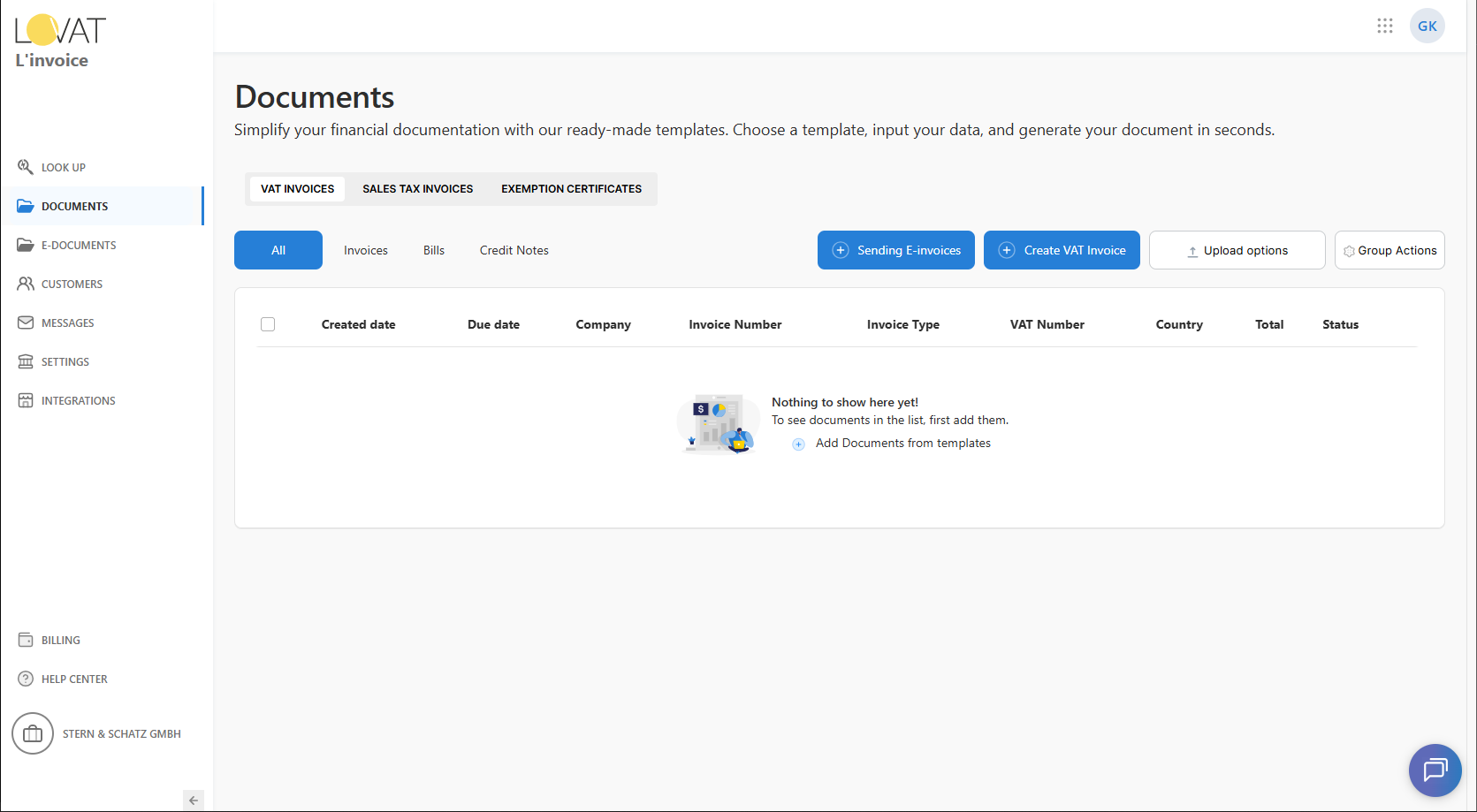Open E-Documents folder icon in sidebar

(x=26, y=245)
